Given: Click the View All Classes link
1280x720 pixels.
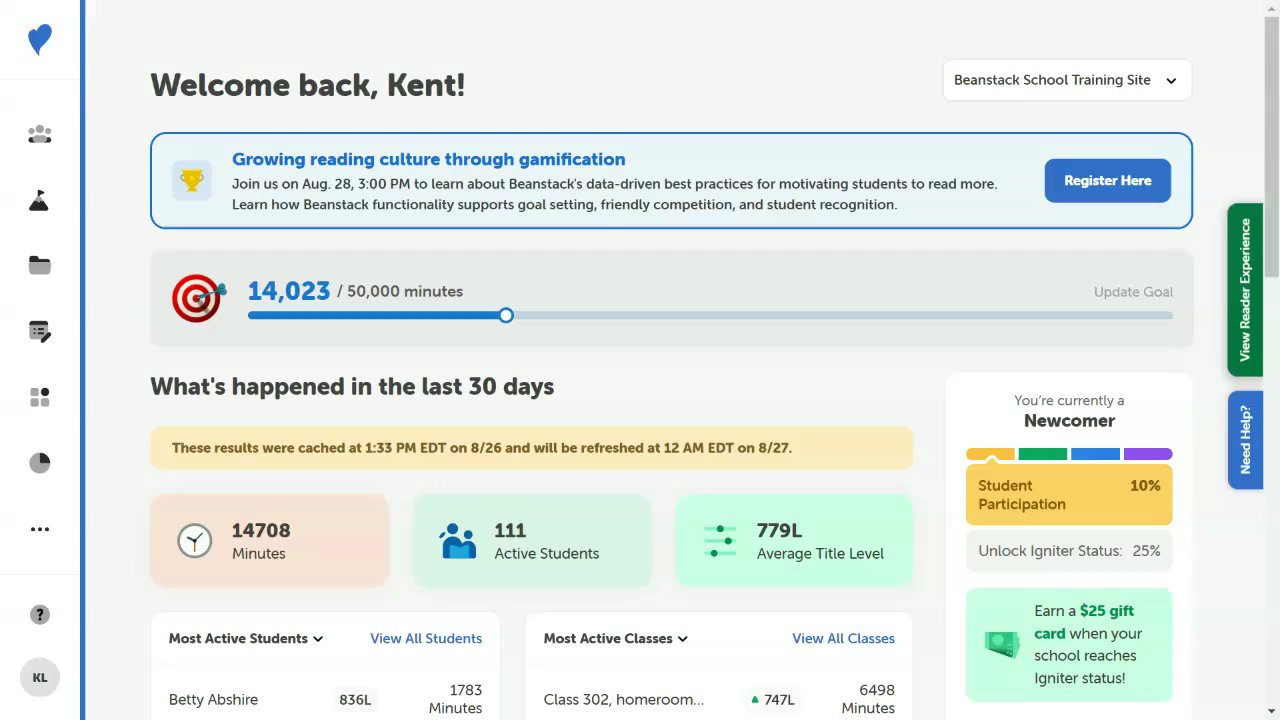Looking at the screenshot, I should click(x=843, y=638).
